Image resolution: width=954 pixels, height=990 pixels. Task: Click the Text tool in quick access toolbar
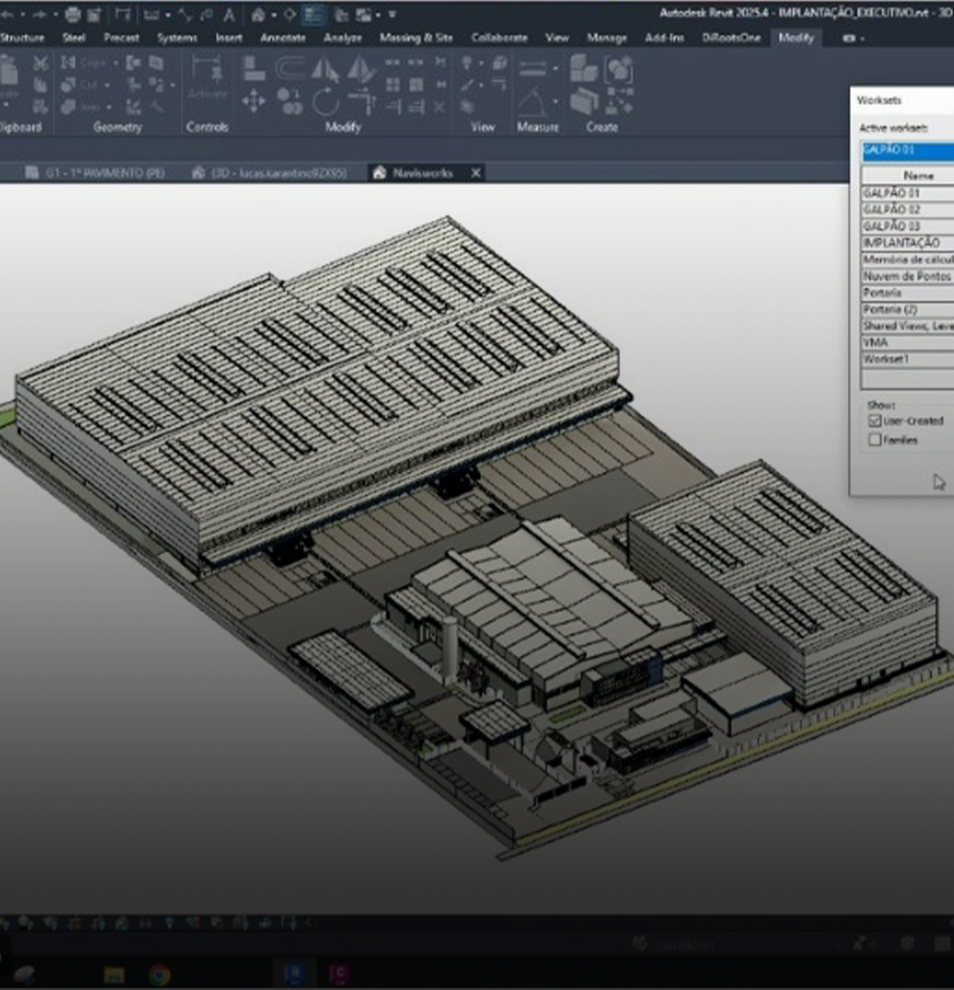point(229,15)
